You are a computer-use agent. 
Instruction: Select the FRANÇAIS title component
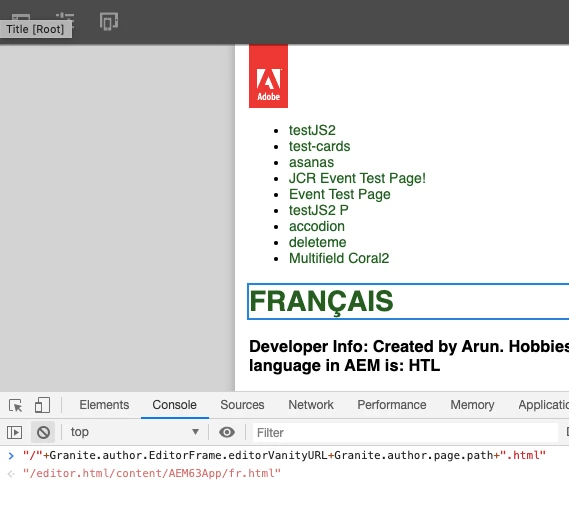[408, 301]
